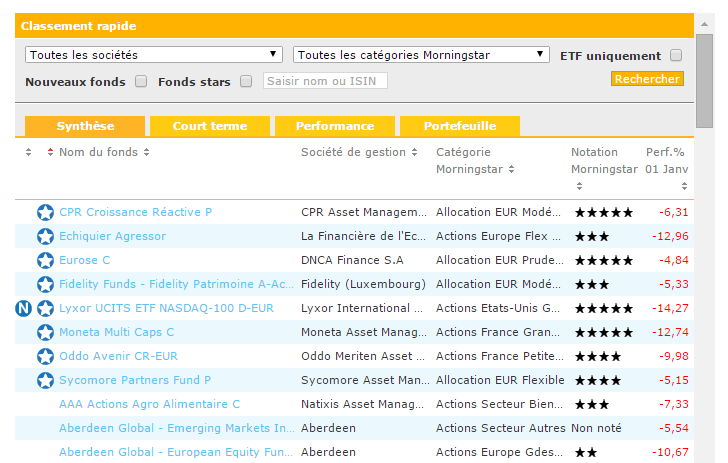Click the -12,96 performance value
This screenshot has width=728, height=463.
[670, 236]
